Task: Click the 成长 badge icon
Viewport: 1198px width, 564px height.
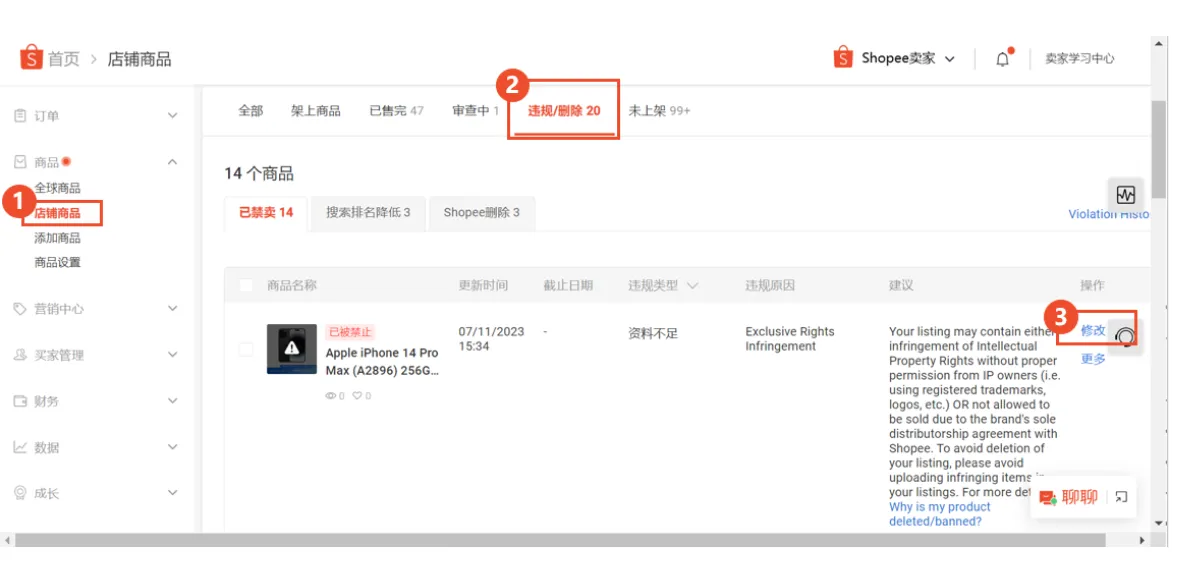Action: click(x=21, y=493)
